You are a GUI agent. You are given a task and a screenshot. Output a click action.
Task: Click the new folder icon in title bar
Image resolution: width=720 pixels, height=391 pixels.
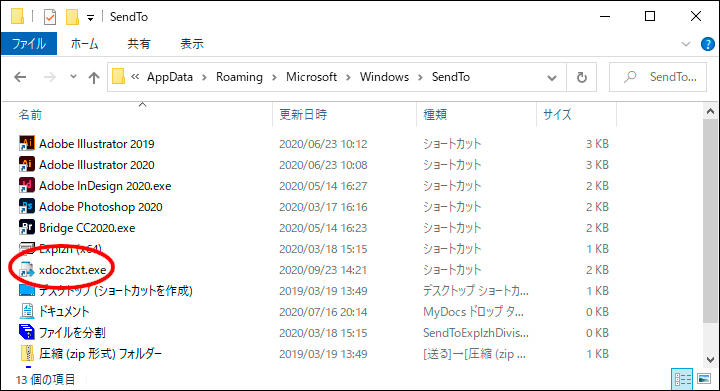(x=72, y=17)
